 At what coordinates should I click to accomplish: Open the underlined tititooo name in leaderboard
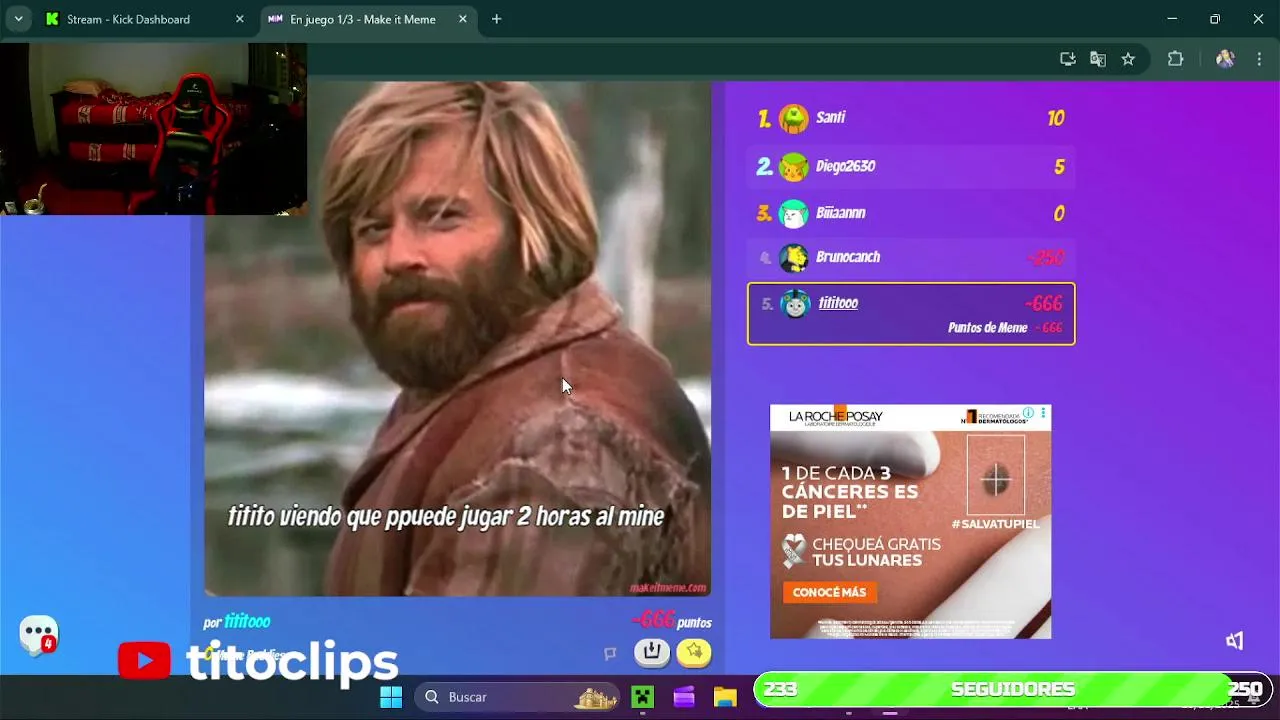[x=838, y=303]
